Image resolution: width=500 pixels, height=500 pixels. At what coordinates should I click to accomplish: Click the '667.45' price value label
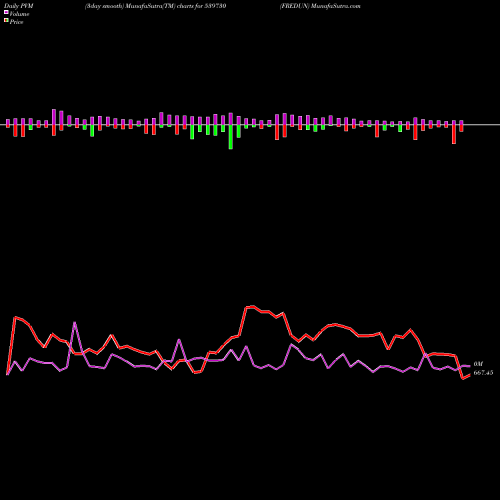tap(483, 373)
